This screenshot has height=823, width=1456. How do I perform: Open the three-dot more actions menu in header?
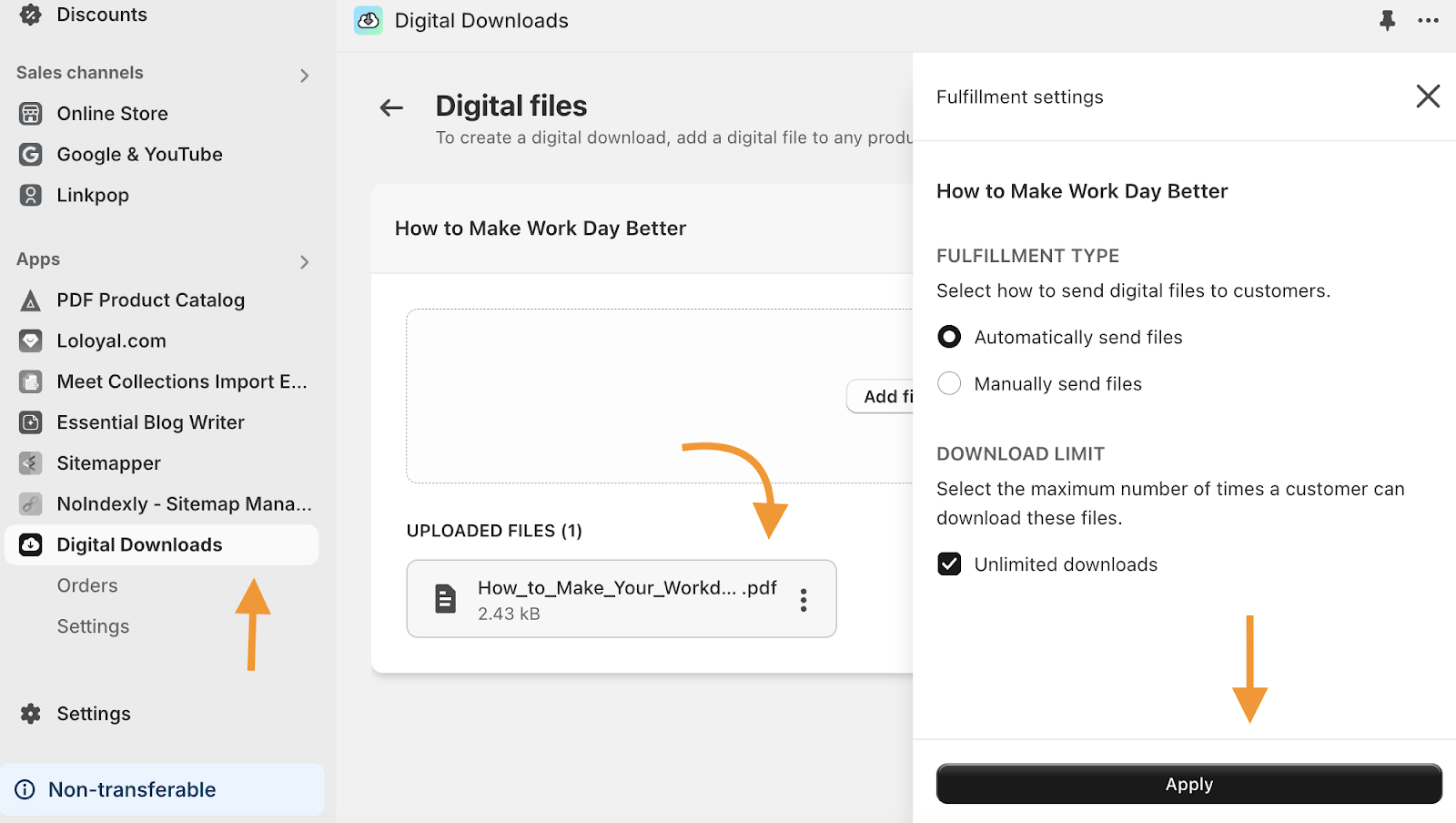1429,20
